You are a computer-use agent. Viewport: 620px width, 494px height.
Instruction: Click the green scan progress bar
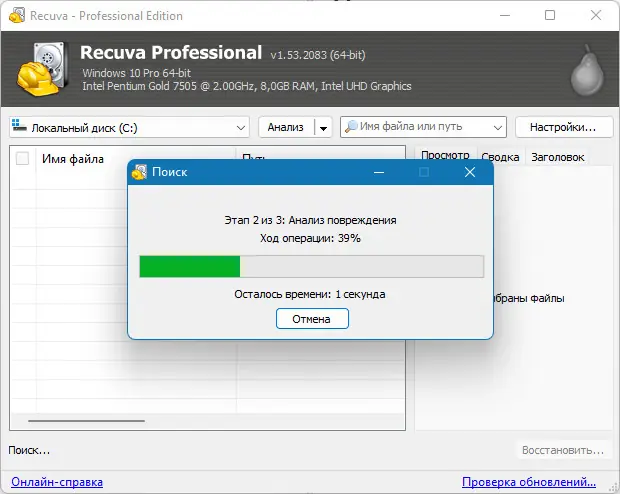(312, 267)
